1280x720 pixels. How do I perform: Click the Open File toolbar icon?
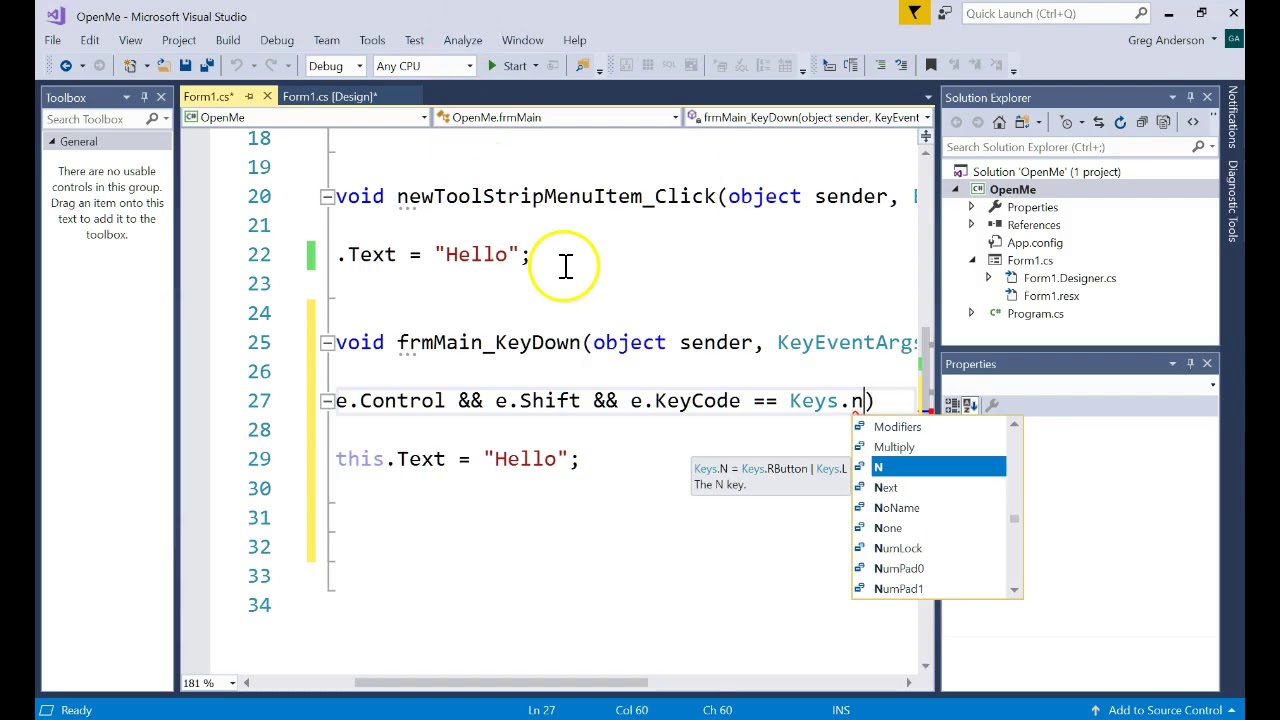coord(163,66)
